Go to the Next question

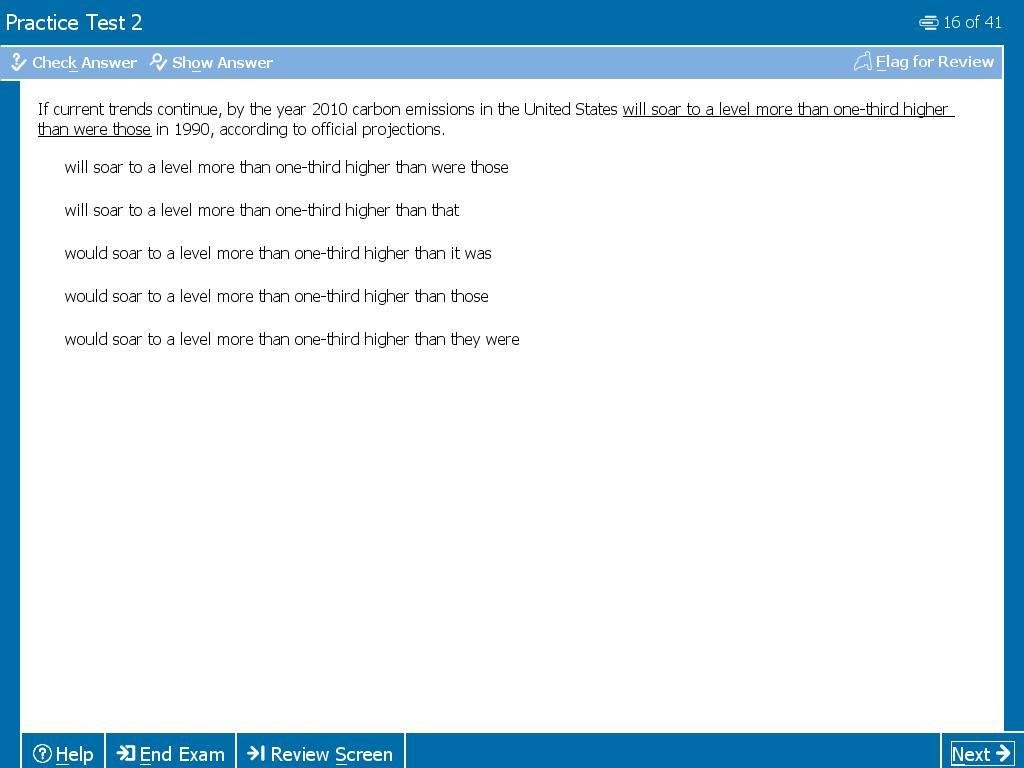(982, 754)
